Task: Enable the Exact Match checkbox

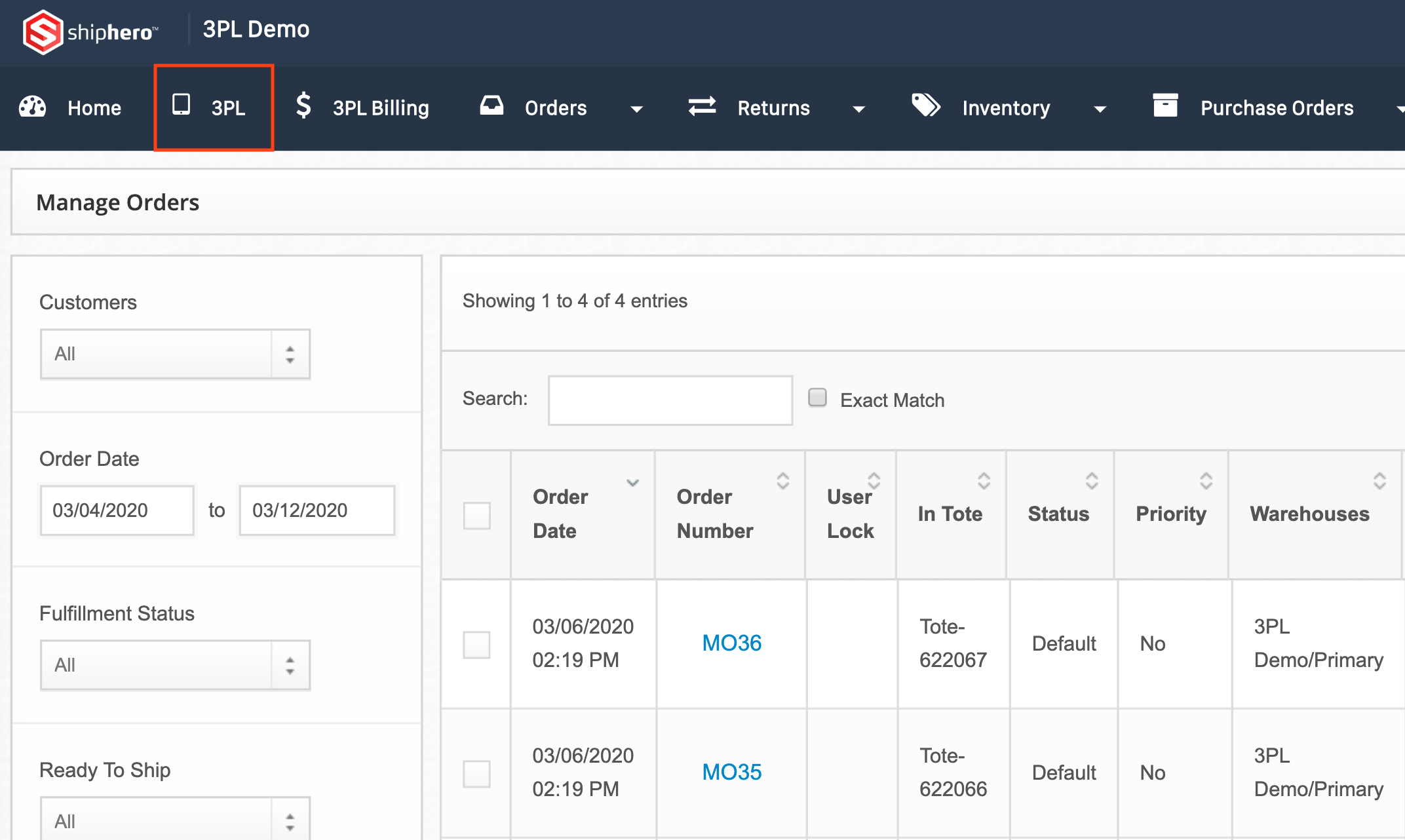Action: (817, 398)
